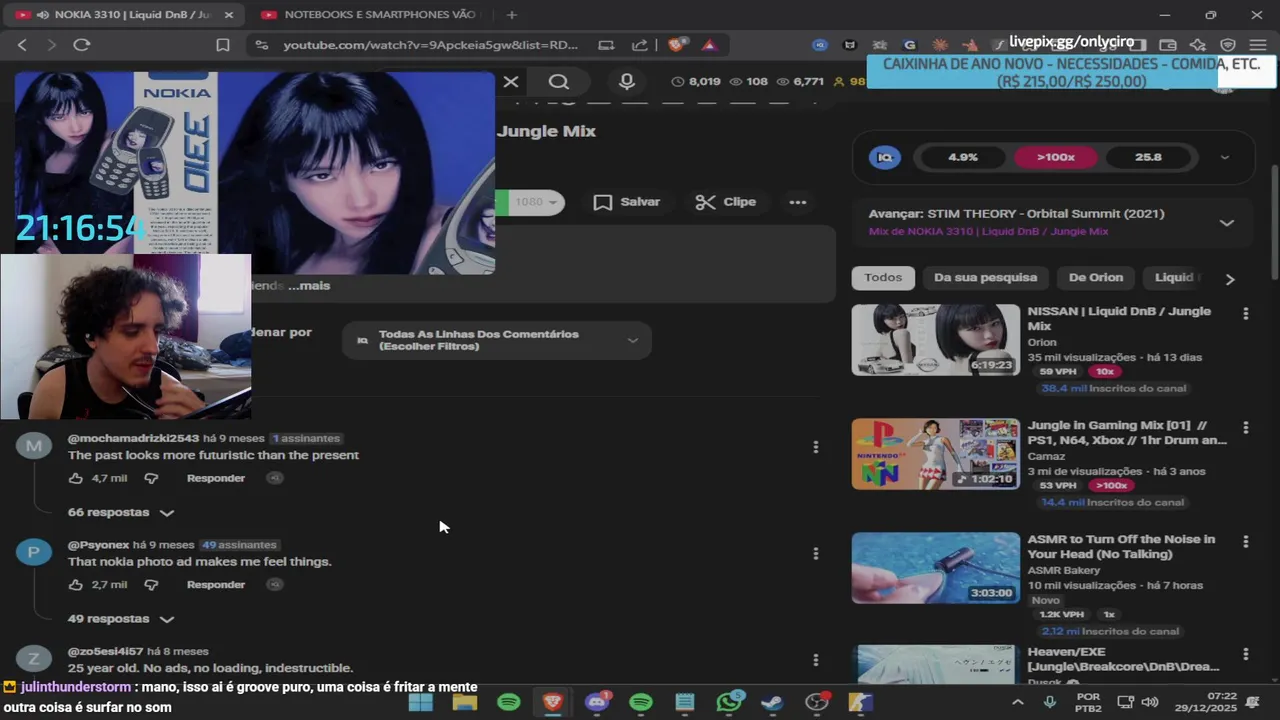Click the share icon in the address bar
Screen dimensions: 1280x720
[x=640, y=45]
